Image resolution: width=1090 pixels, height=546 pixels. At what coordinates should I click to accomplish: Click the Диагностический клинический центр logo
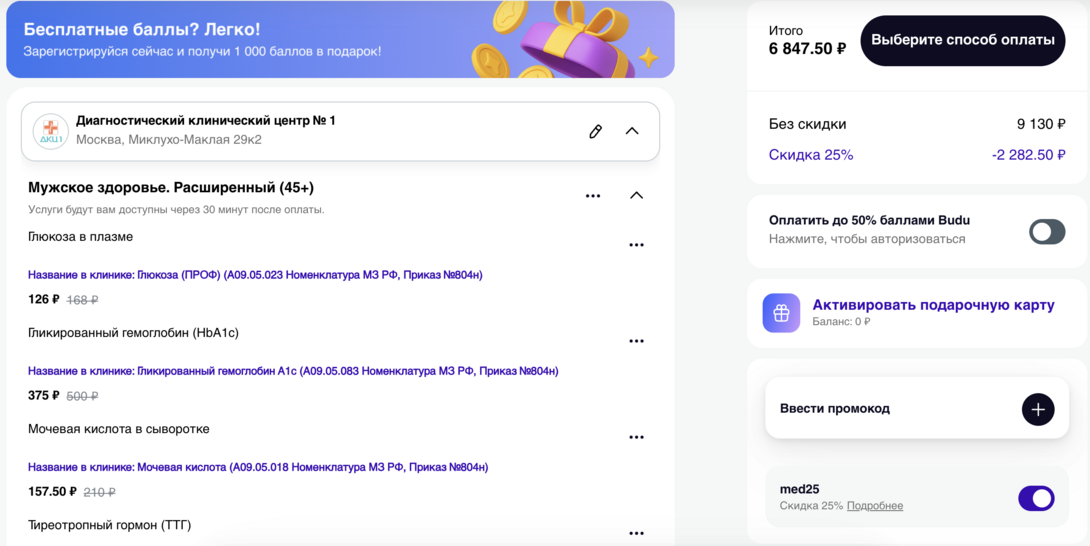point(50,131)
